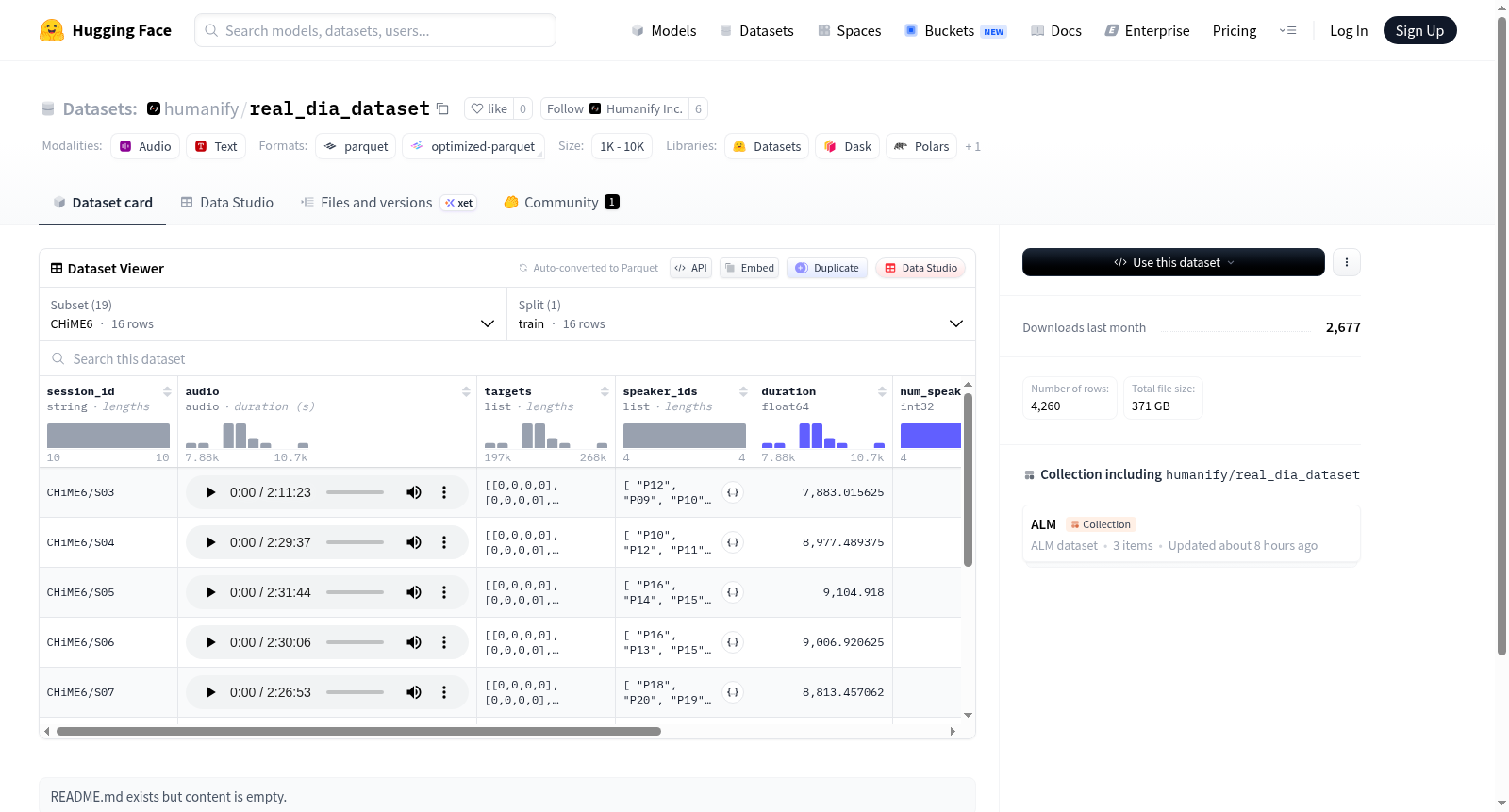Viewport: 1509px width, 812px height.
Task: Expand speaker_ids JSON for CHiME6/S04 row
Action: pyautogui.click(x=733, y=542)
